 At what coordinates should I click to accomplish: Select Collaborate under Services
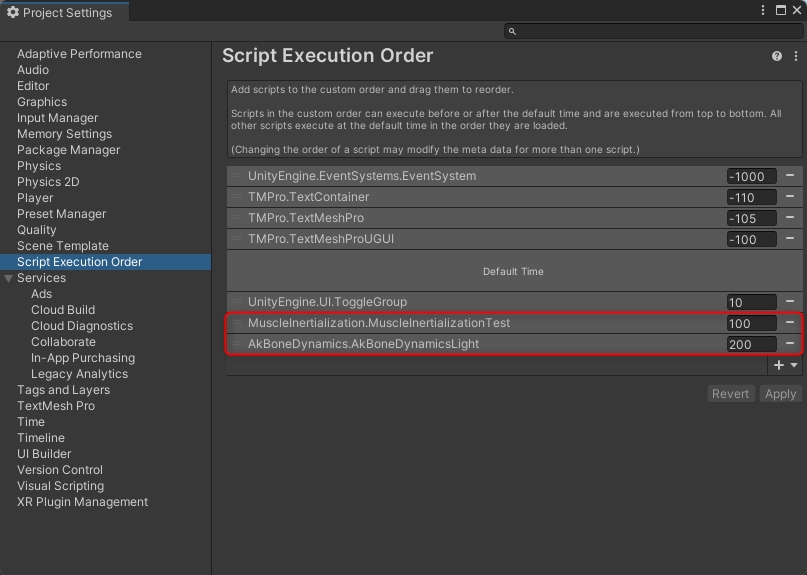[63, 342]
